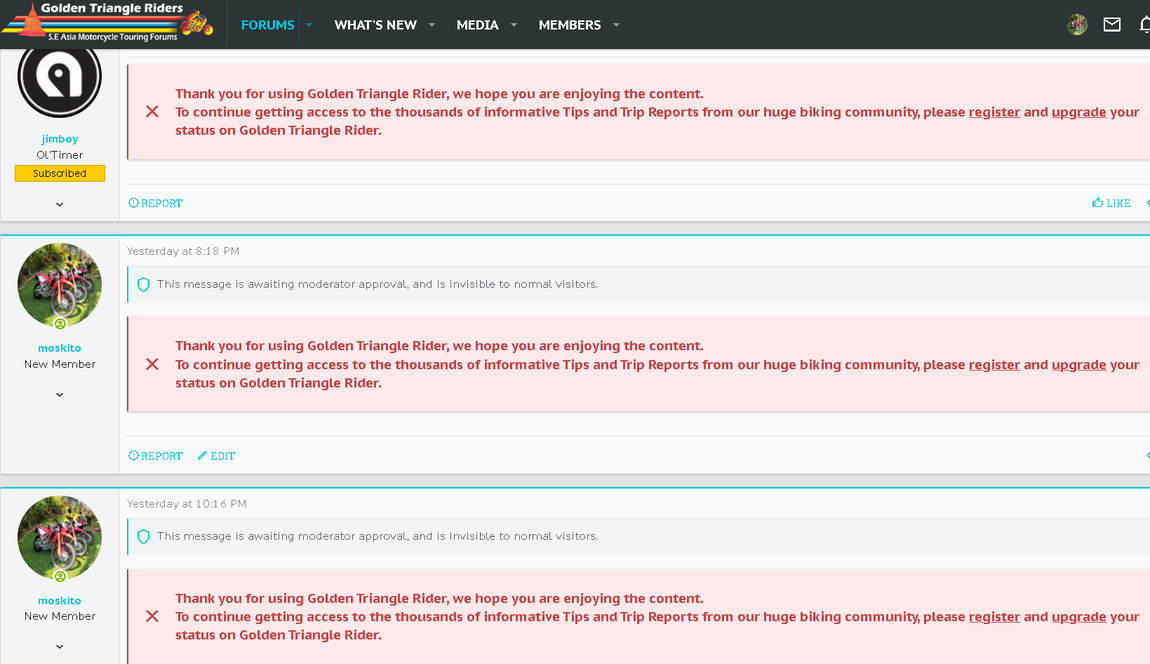Screen dimensions: 1150x664
Task: Click the Golden Triangle Riders logo
Action: pyautogui.click(x=109, y=22)
